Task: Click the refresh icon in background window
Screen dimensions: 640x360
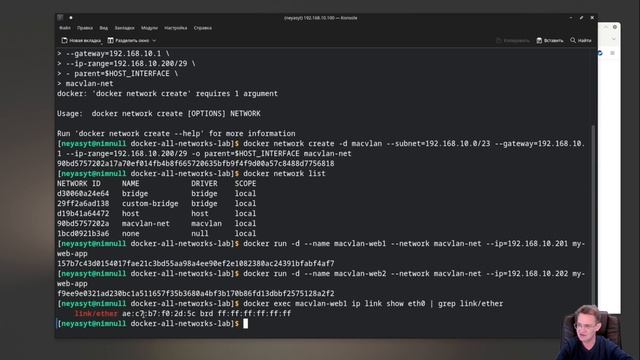Action: point(600,53)
